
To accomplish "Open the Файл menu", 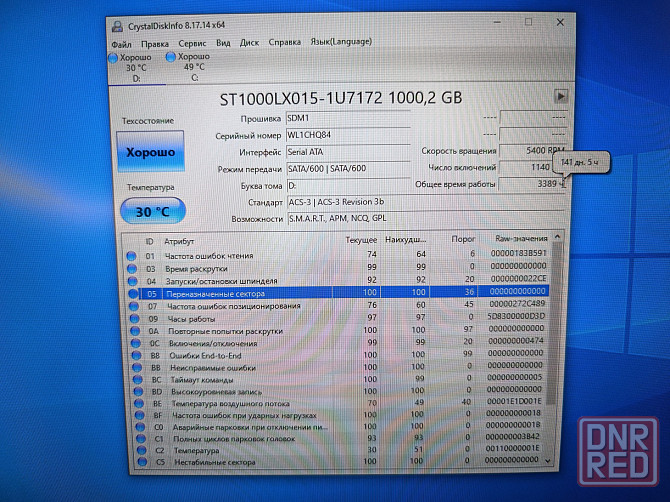I will point(122,43).
